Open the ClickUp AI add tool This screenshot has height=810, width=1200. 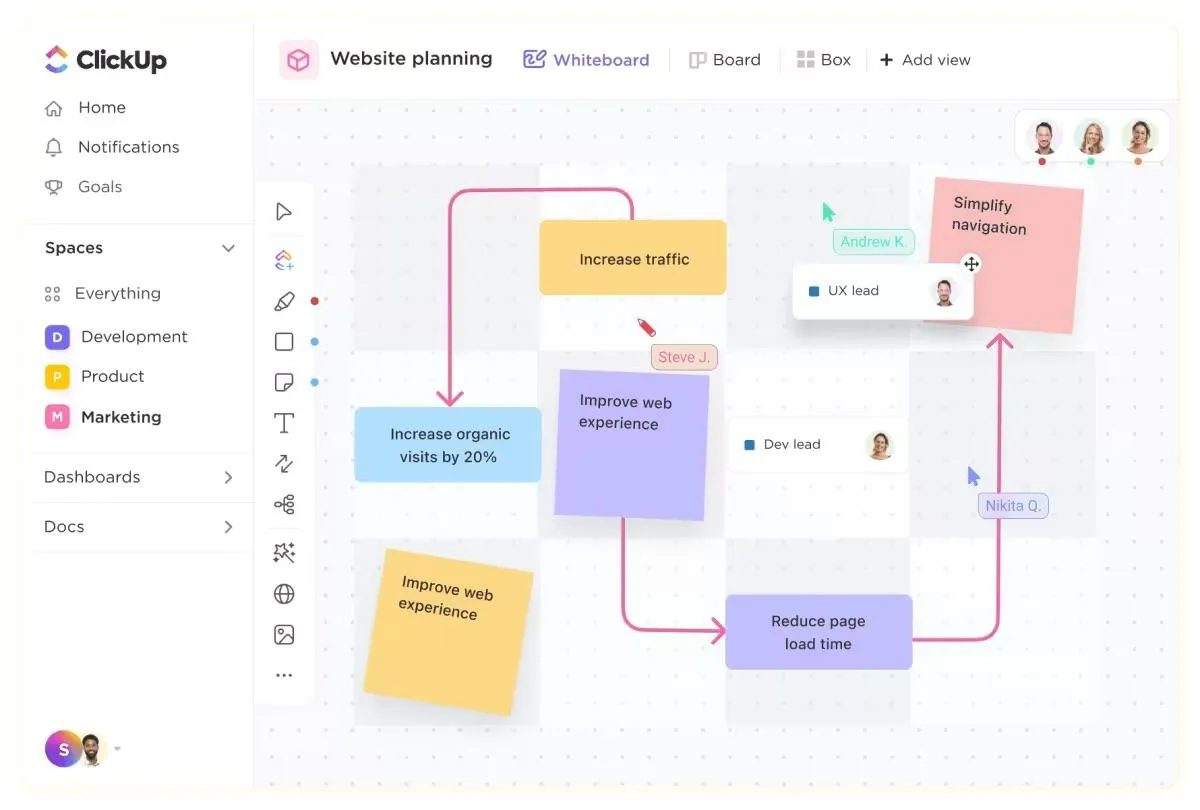click(284, 261)
